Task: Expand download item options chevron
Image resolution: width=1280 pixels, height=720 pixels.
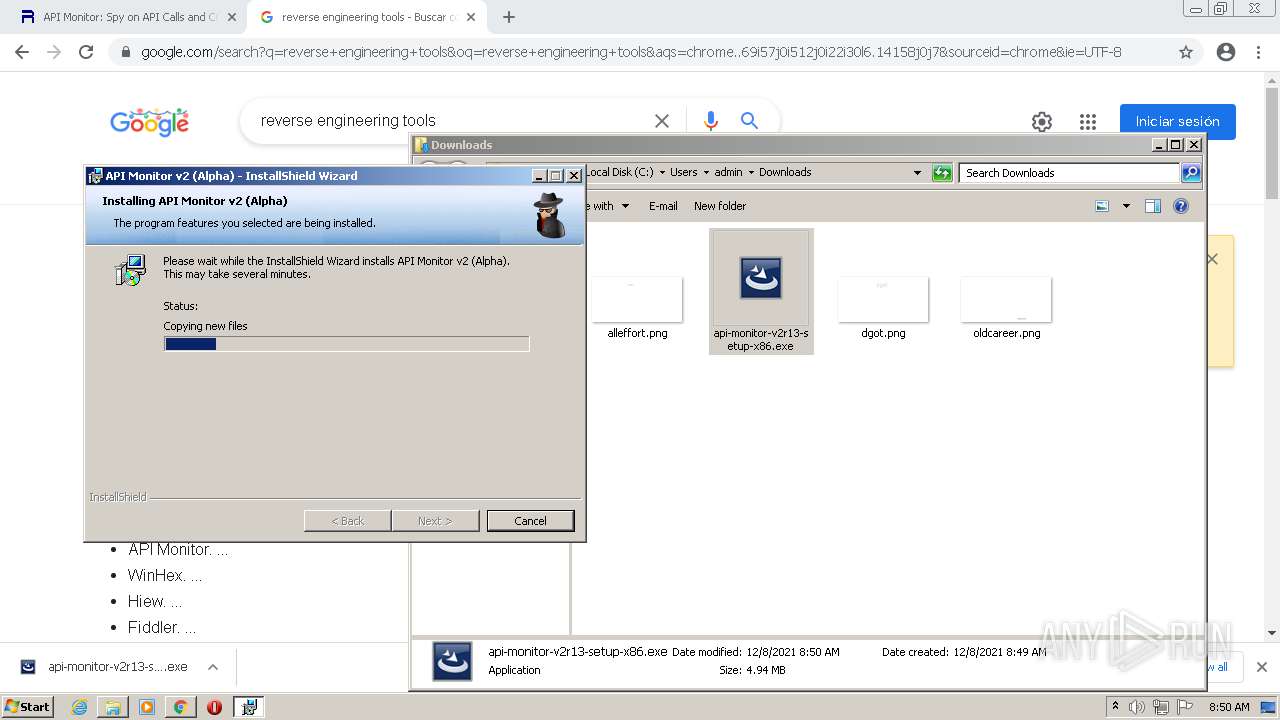Action: coord(213,667)
